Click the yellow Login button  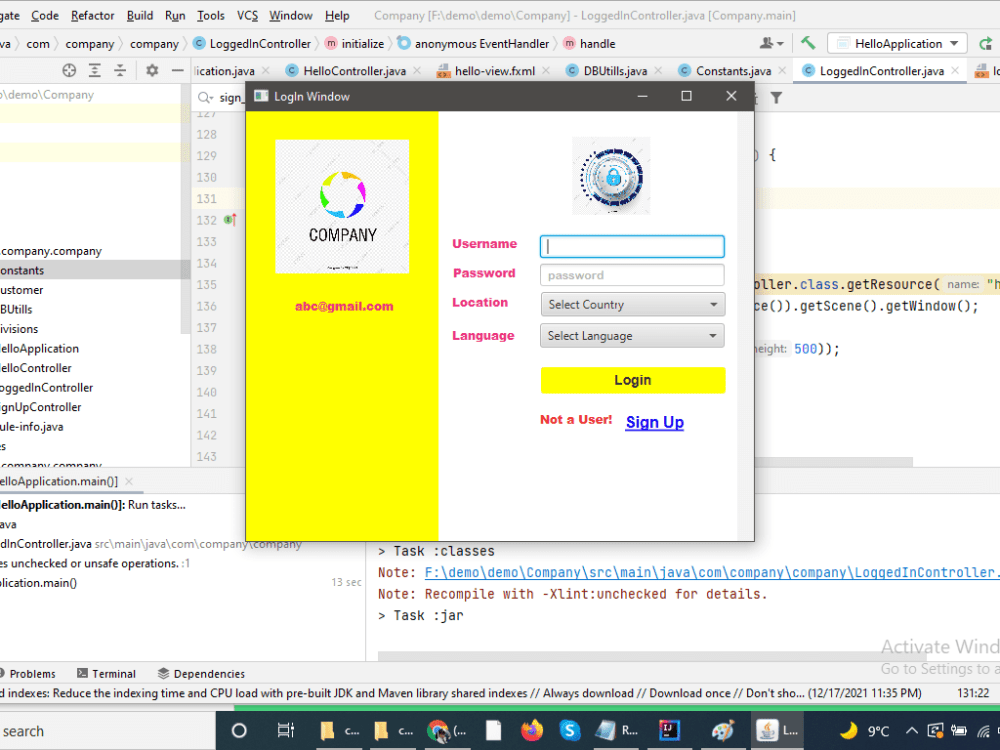coord(633,380)
